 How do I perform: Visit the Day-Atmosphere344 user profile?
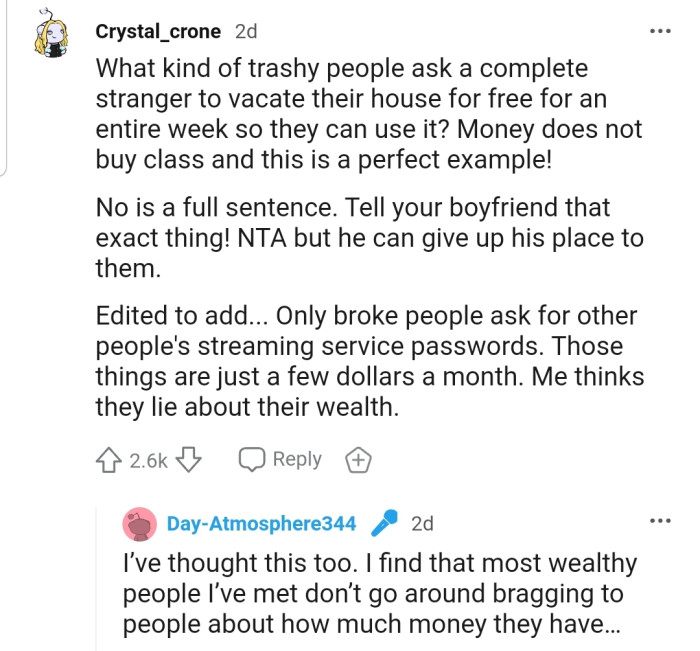click(261, 523)
